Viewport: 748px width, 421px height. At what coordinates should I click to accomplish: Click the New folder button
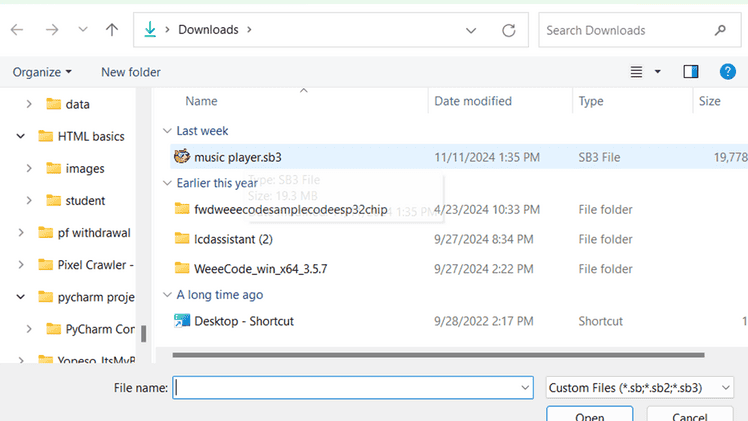[x=131, y=72]
